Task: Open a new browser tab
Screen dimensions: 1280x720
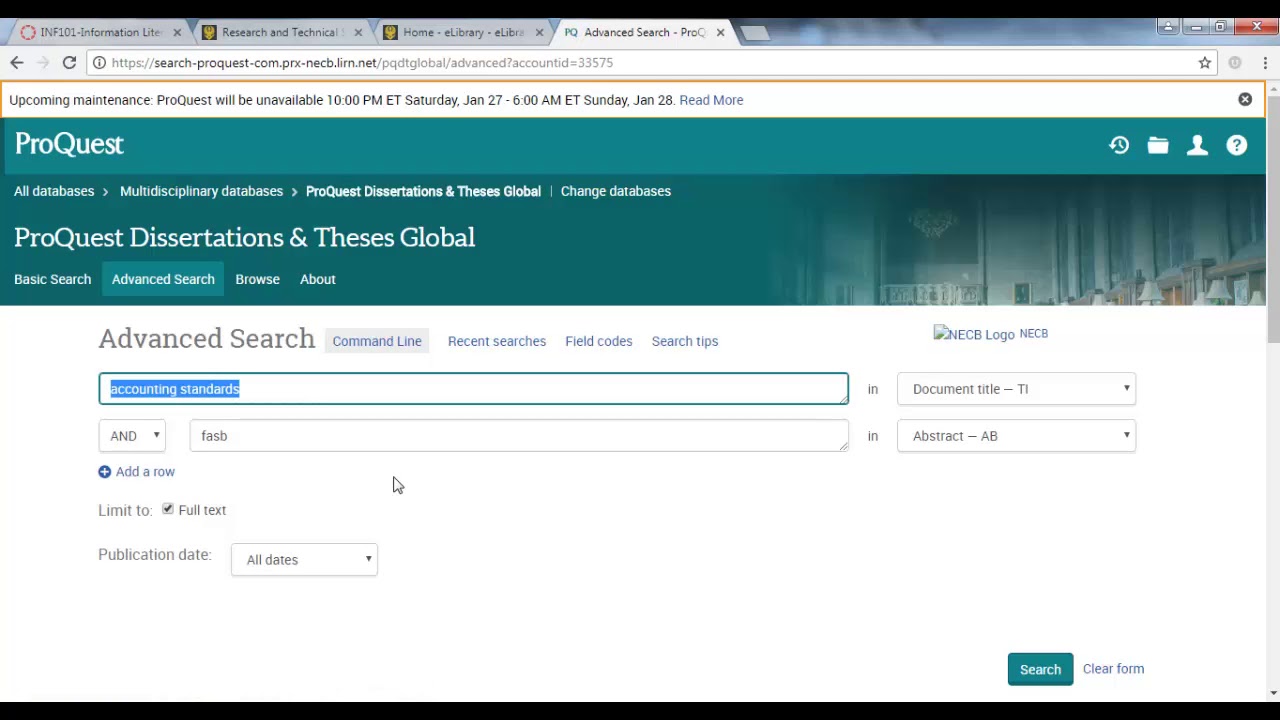Action: [756, 33]
